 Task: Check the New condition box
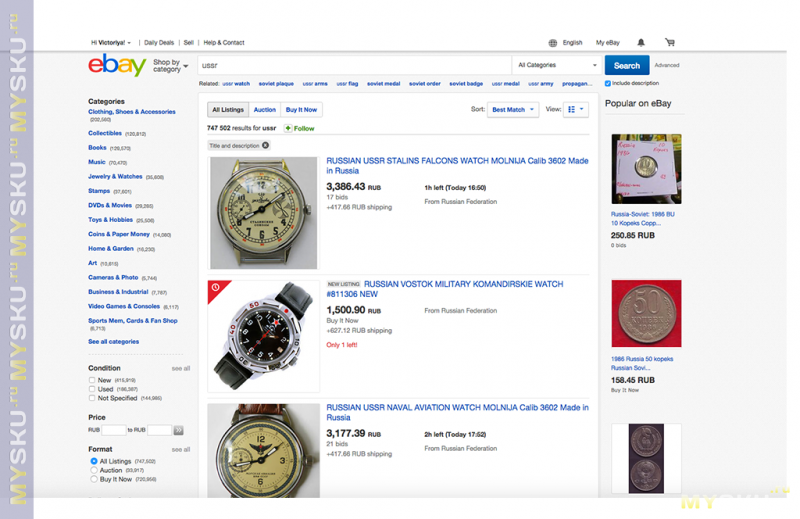click(x=92, y=380)
